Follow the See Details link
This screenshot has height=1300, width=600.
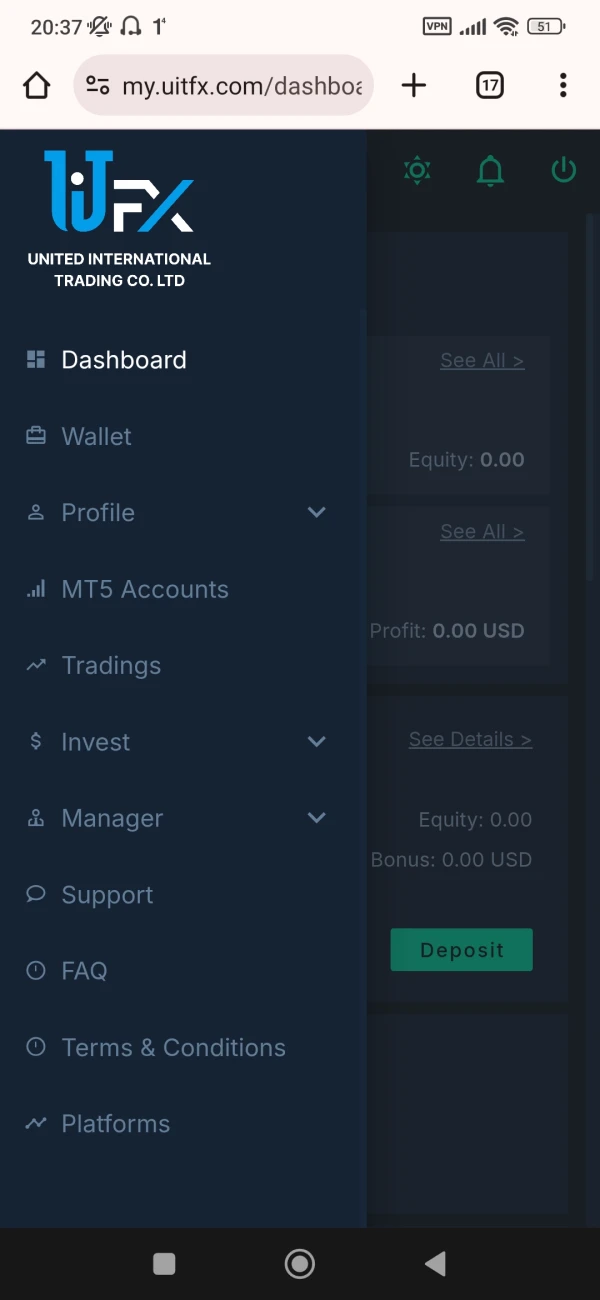pyautogui.click(x=470, y=740)
